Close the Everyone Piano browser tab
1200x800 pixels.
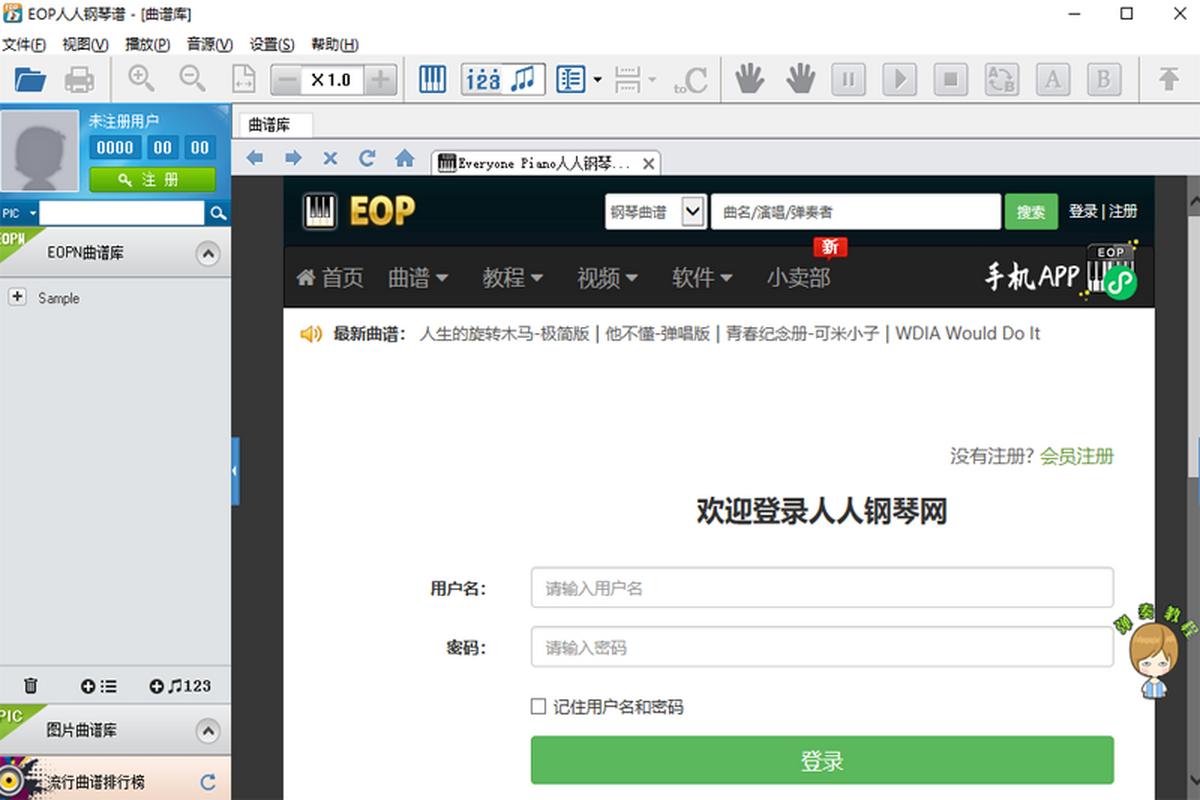tap(648, 163)
